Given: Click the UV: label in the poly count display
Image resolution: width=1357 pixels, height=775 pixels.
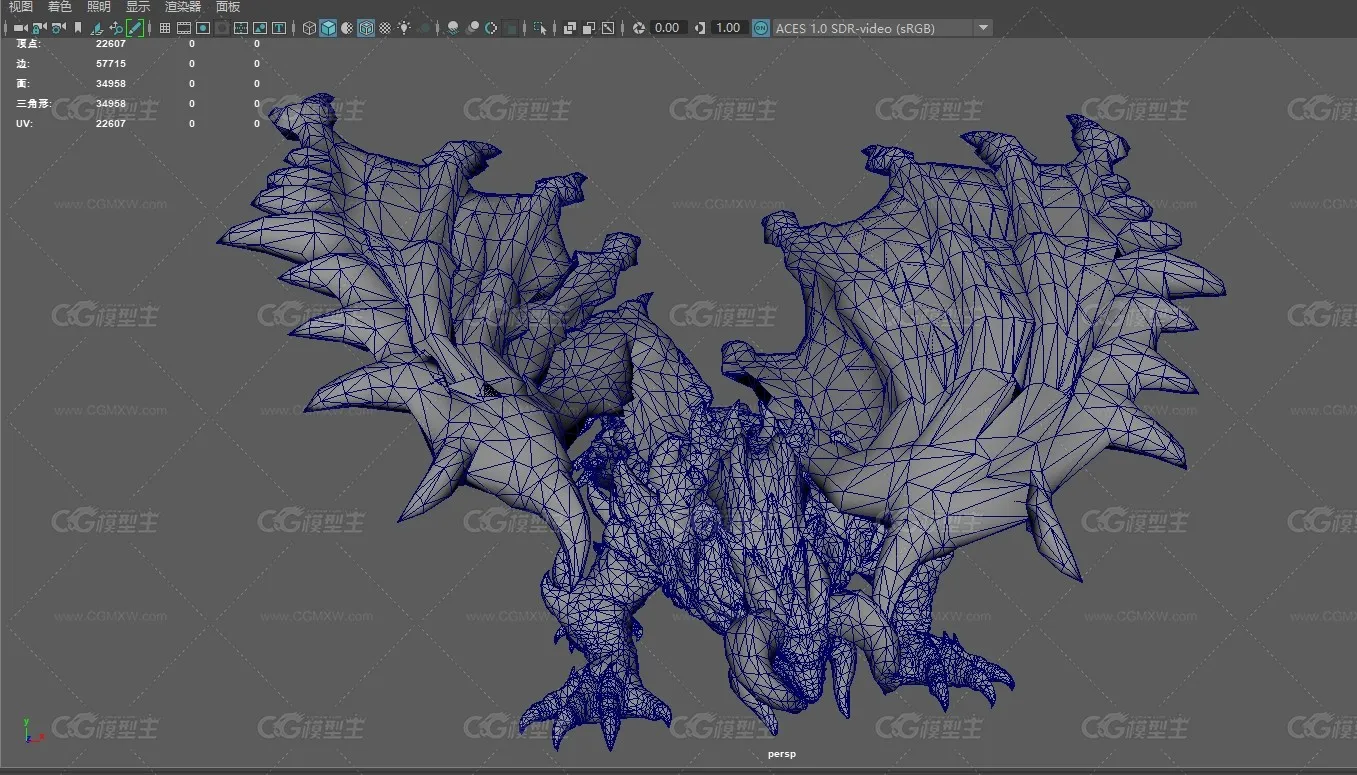Looking at the screenshot, I should pyautogui.click(x=24, y=124).
